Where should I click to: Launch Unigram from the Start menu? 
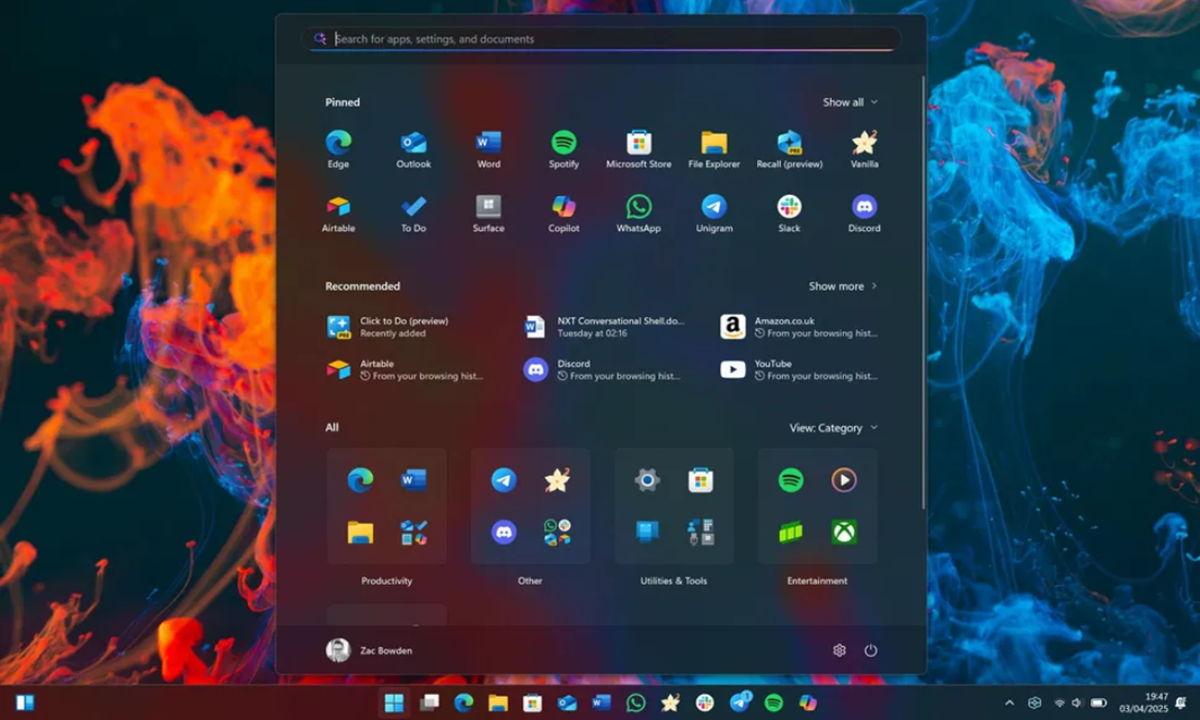[713, 205]
